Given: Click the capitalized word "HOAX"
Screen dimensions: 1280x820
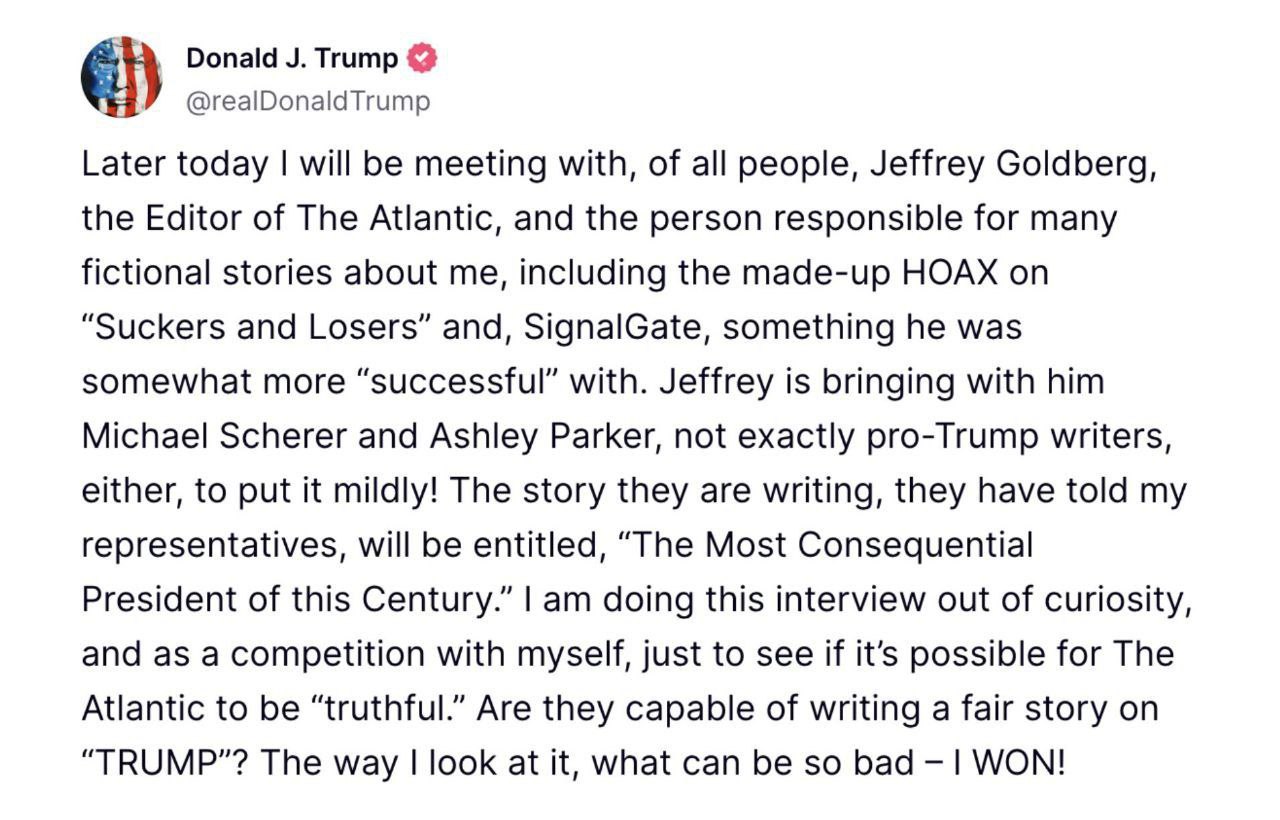Looking at the screenshot, I should (949, 273).
